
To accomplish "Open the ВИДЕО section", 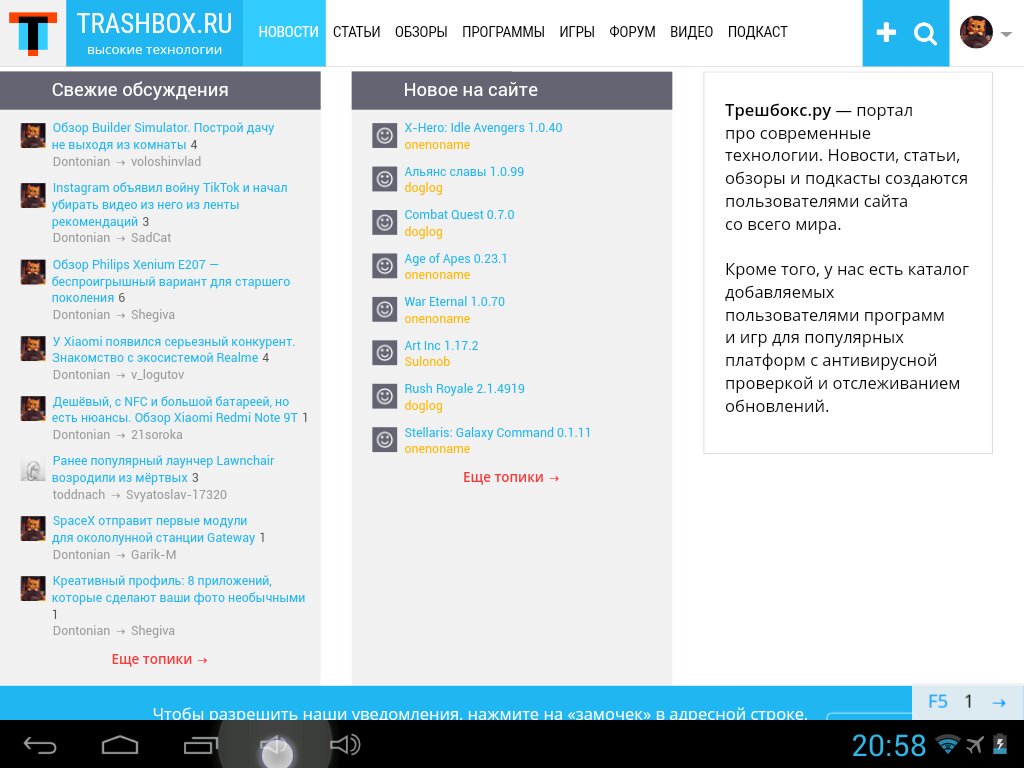I will point(692,32).
